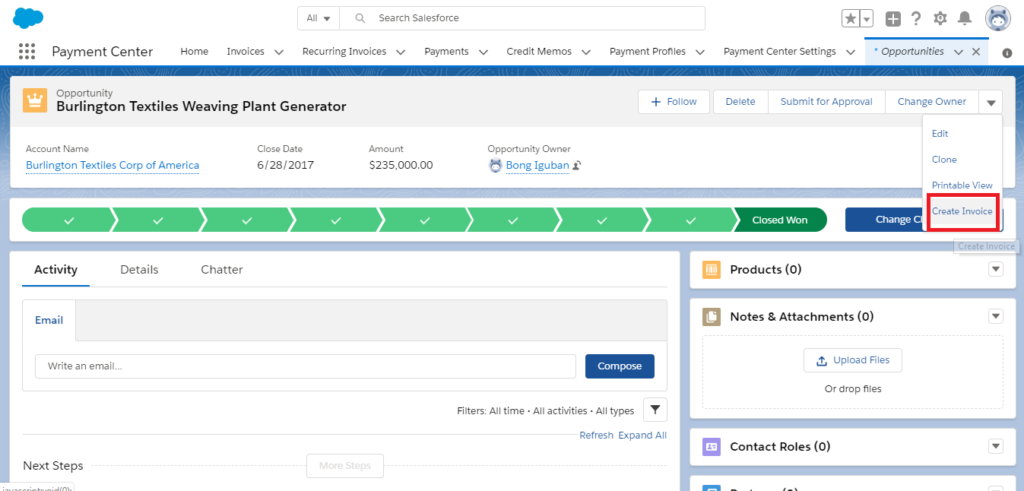Click the Refresh activity link
Image resolution: width=1024 pixels, height=491 pixels.
[596, 436]
